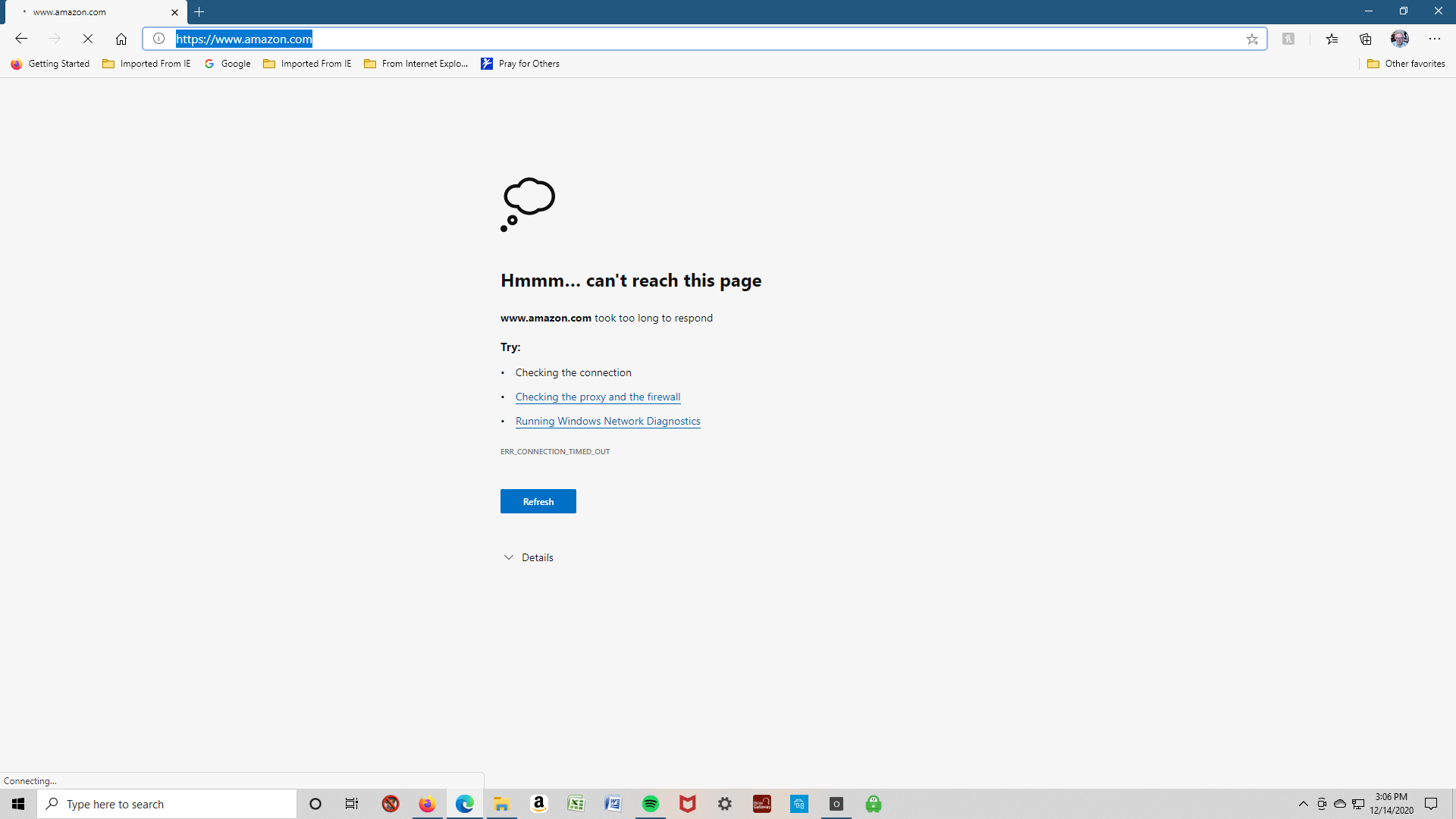Open the Favorites list icon
This screenshot has width=1456, height=819.
click(1332, 39)
